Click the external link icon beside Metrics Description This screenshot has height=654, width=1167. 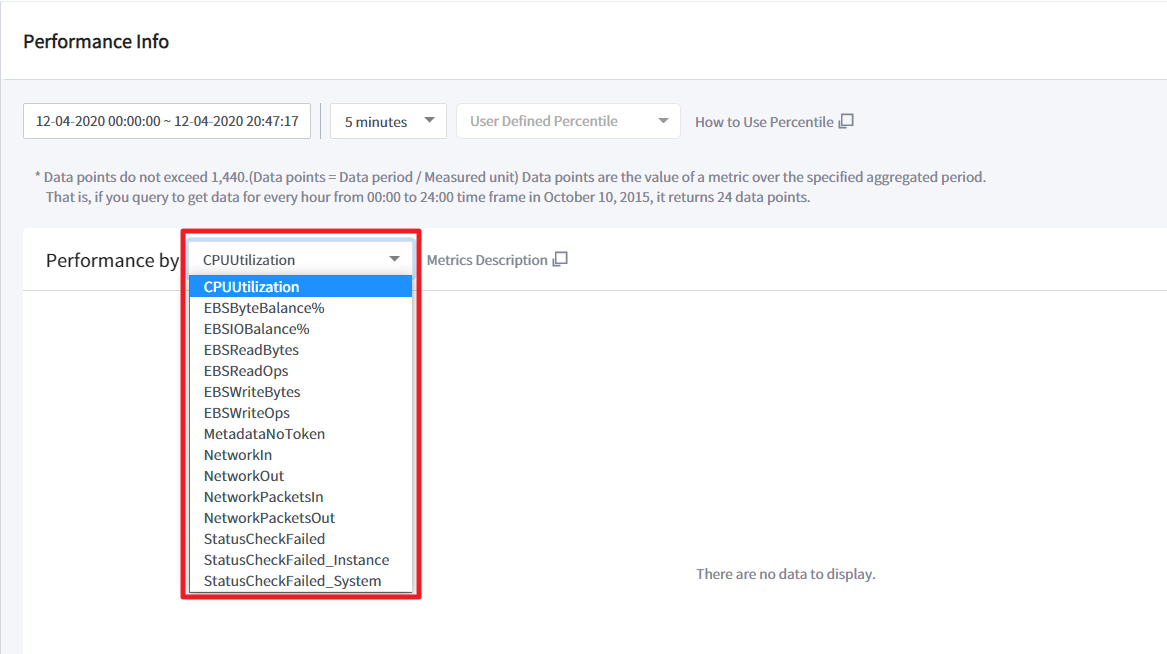click(560, 260)
